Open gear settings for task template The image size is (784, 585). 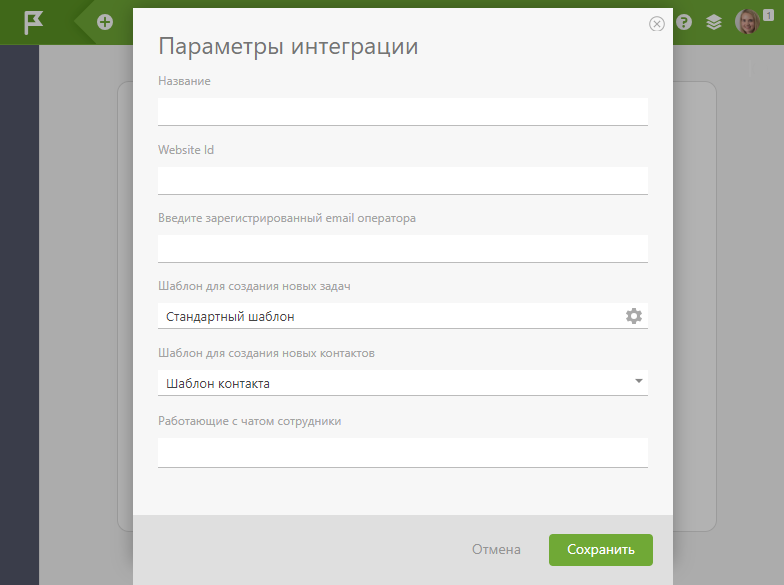pyautogui.click(x=634, y=316)
